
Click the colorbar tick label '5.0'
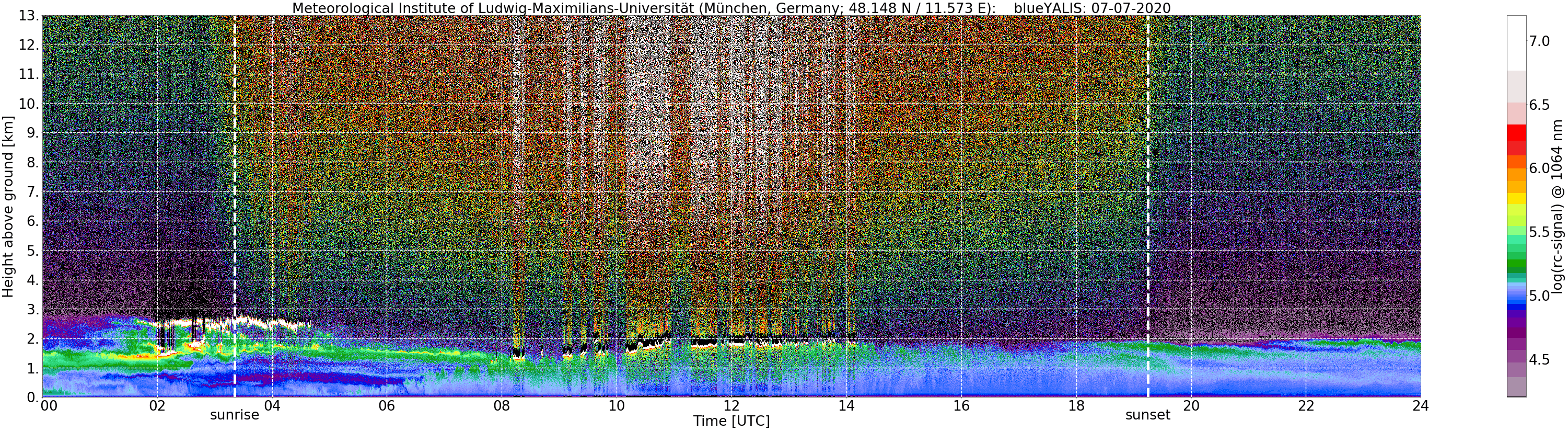pyautogui.click(x=1539, y=296)
